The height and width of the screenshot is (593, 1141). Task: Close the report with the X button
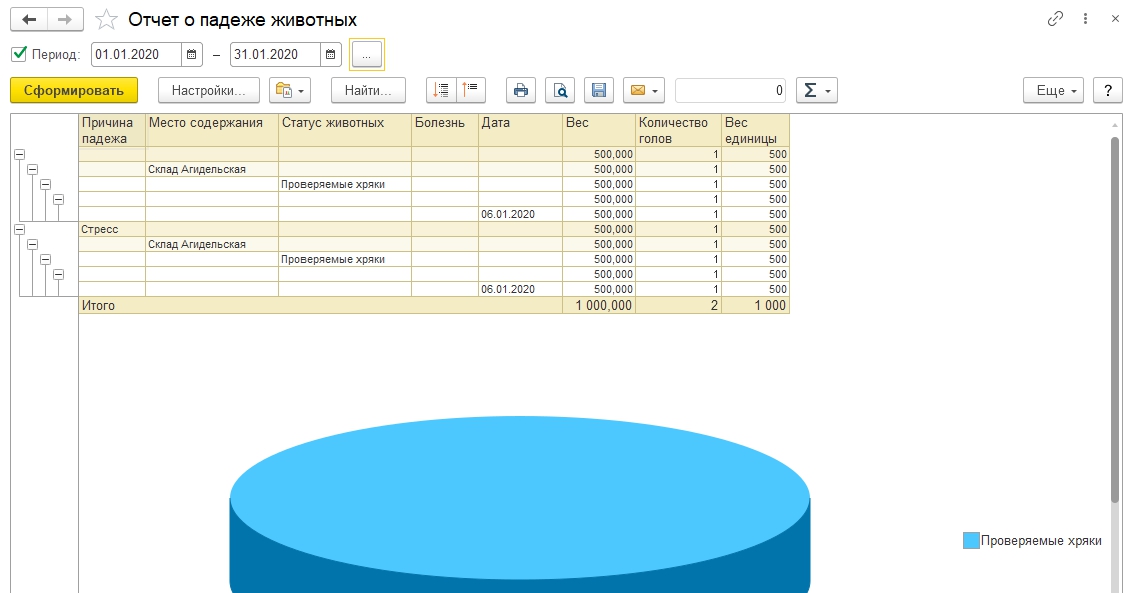pos(1115,19)
